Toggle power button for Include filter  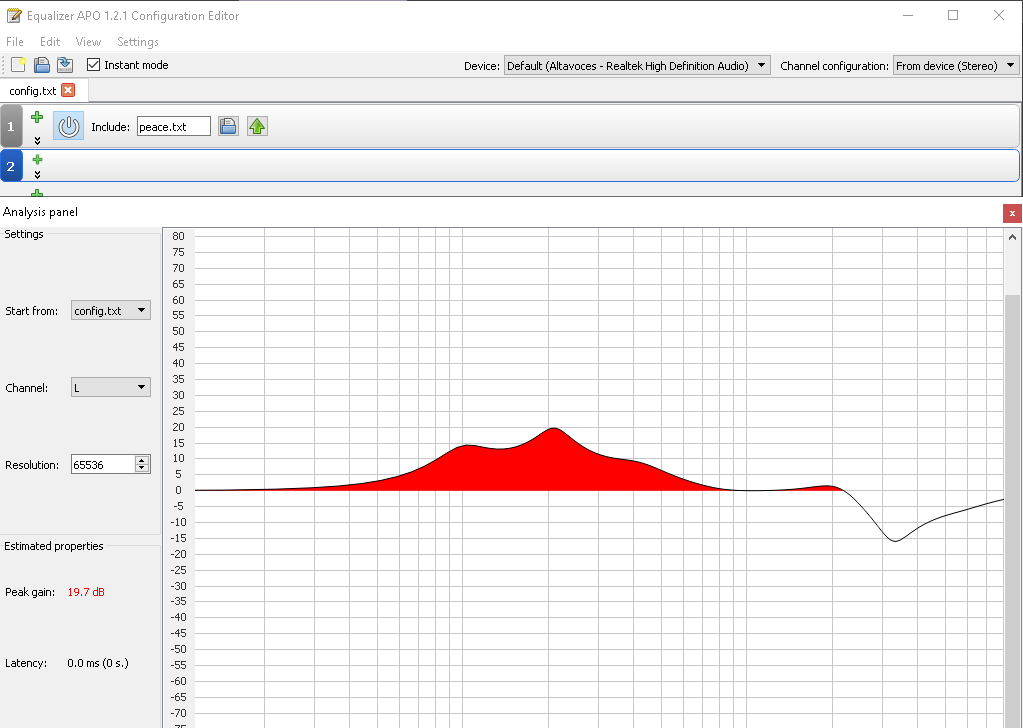[69, 126]
